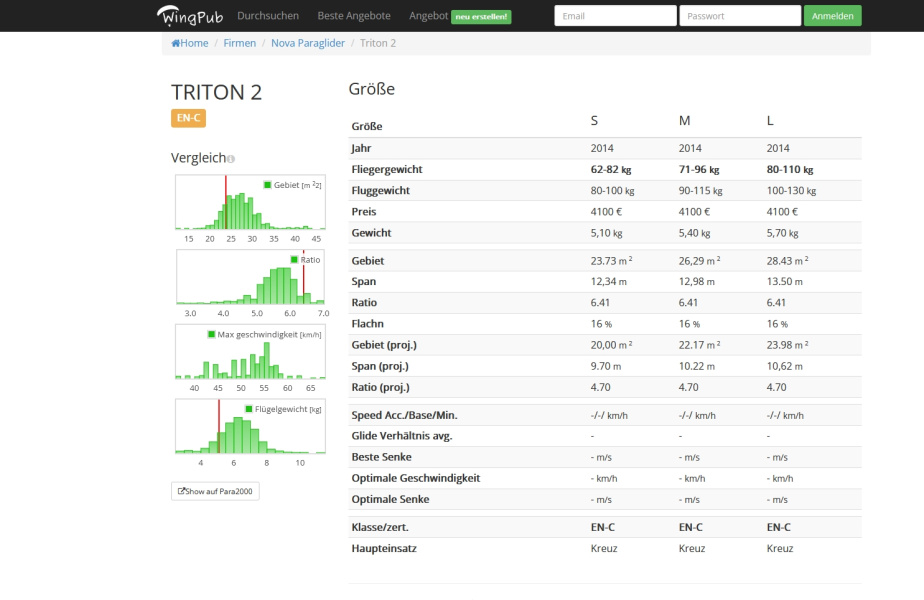Click the Preis row label
924x600 pixels.
(364, 212)
